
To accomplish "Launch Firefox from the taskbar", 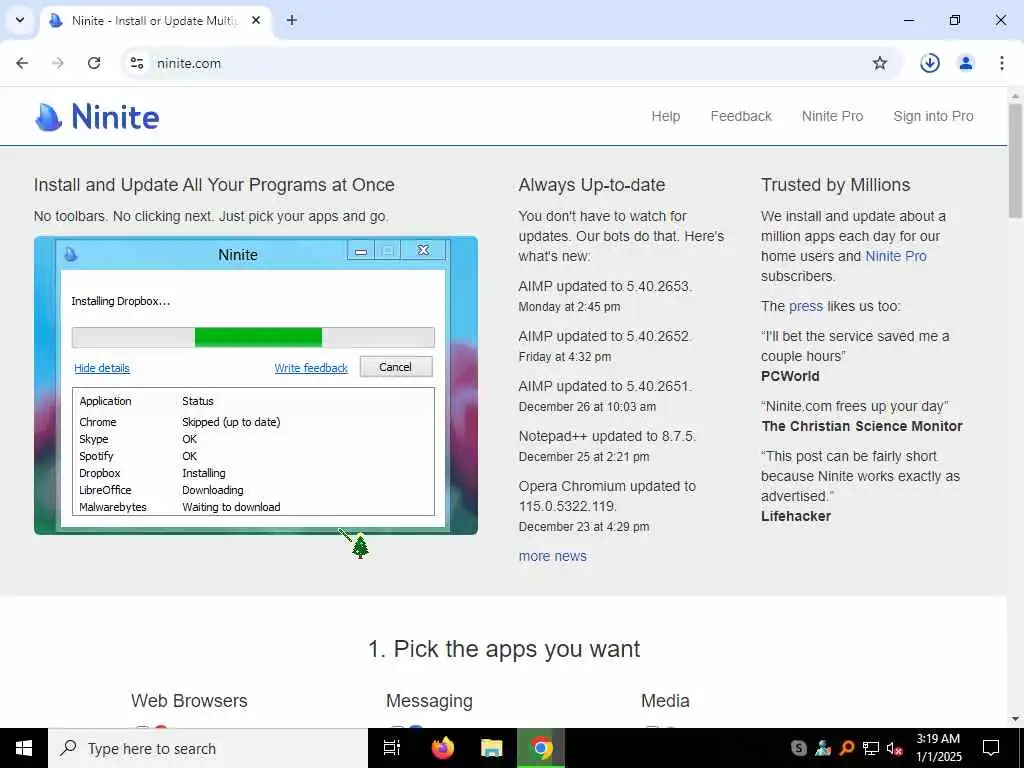I will (x=443, y=748).
